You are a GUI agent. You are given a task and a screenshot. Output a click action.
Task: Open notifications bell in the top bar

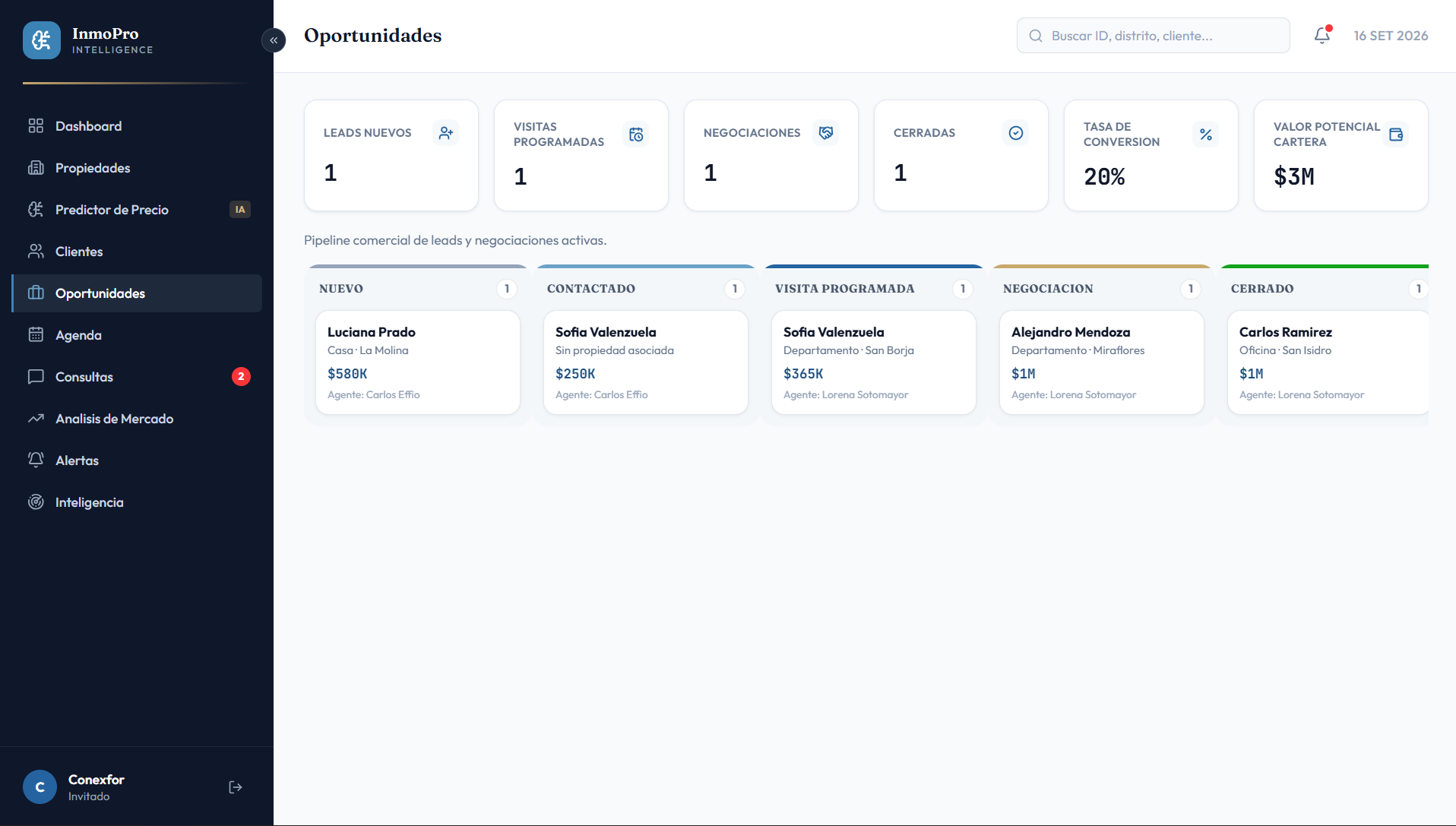coord(1322,35)
